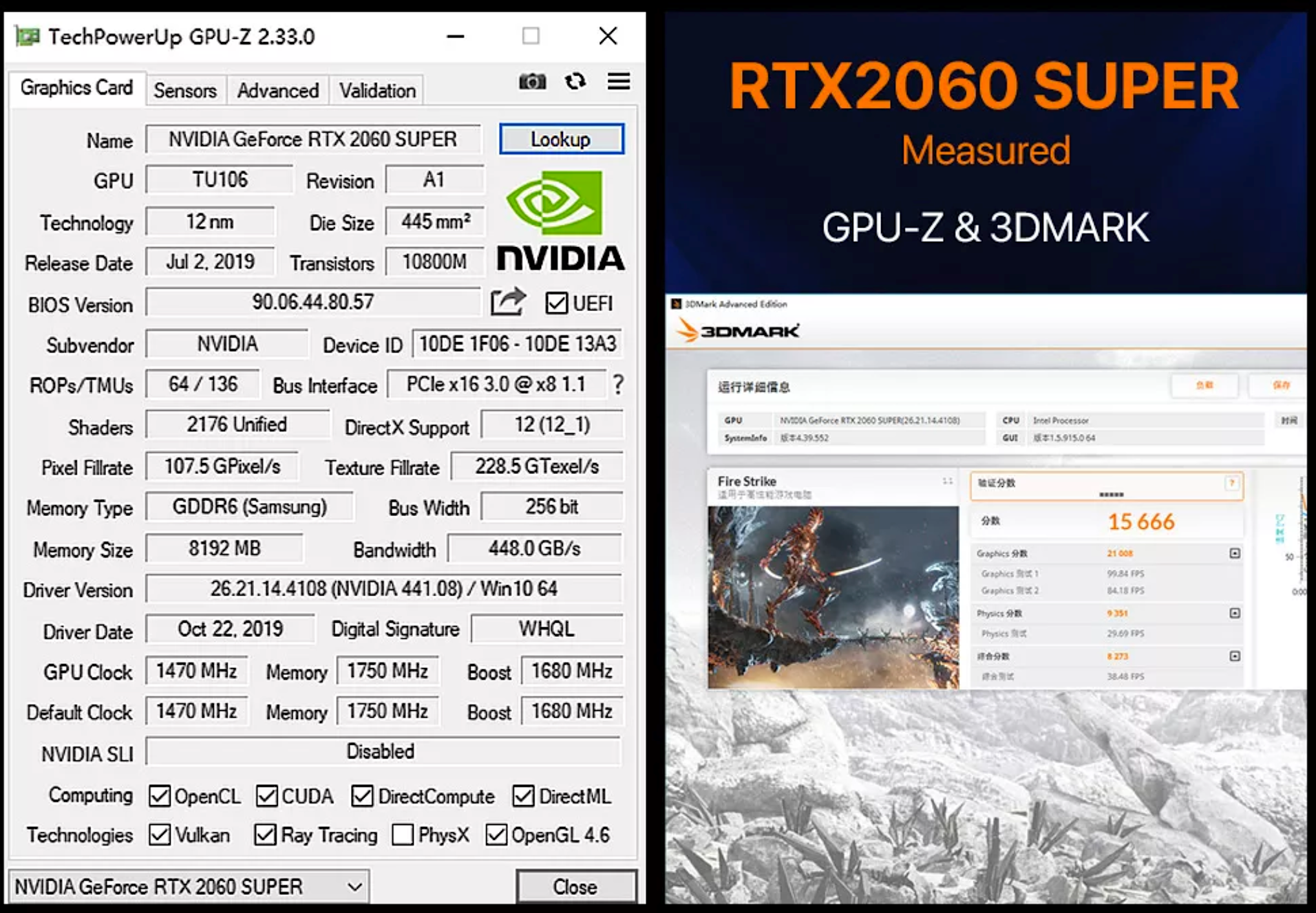The height and width of the screenshot is (913, 1316).
Task: Click the Close button at bottom
Action: [x=575, y=886]
